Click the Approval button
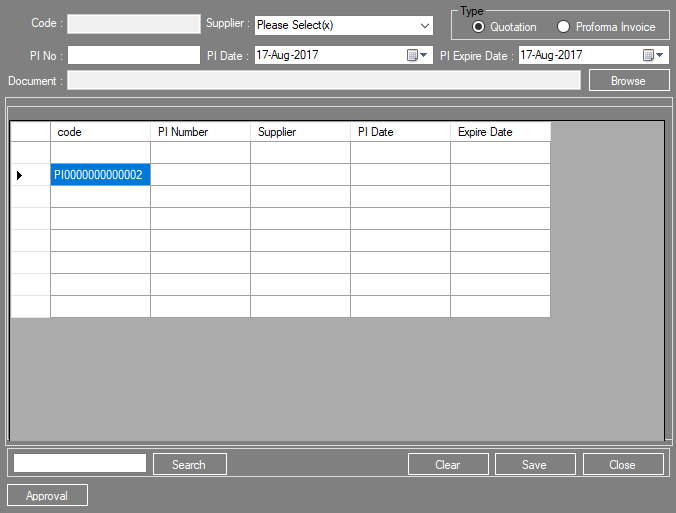Viewport: 676px width, 513px height. point(47,495)
